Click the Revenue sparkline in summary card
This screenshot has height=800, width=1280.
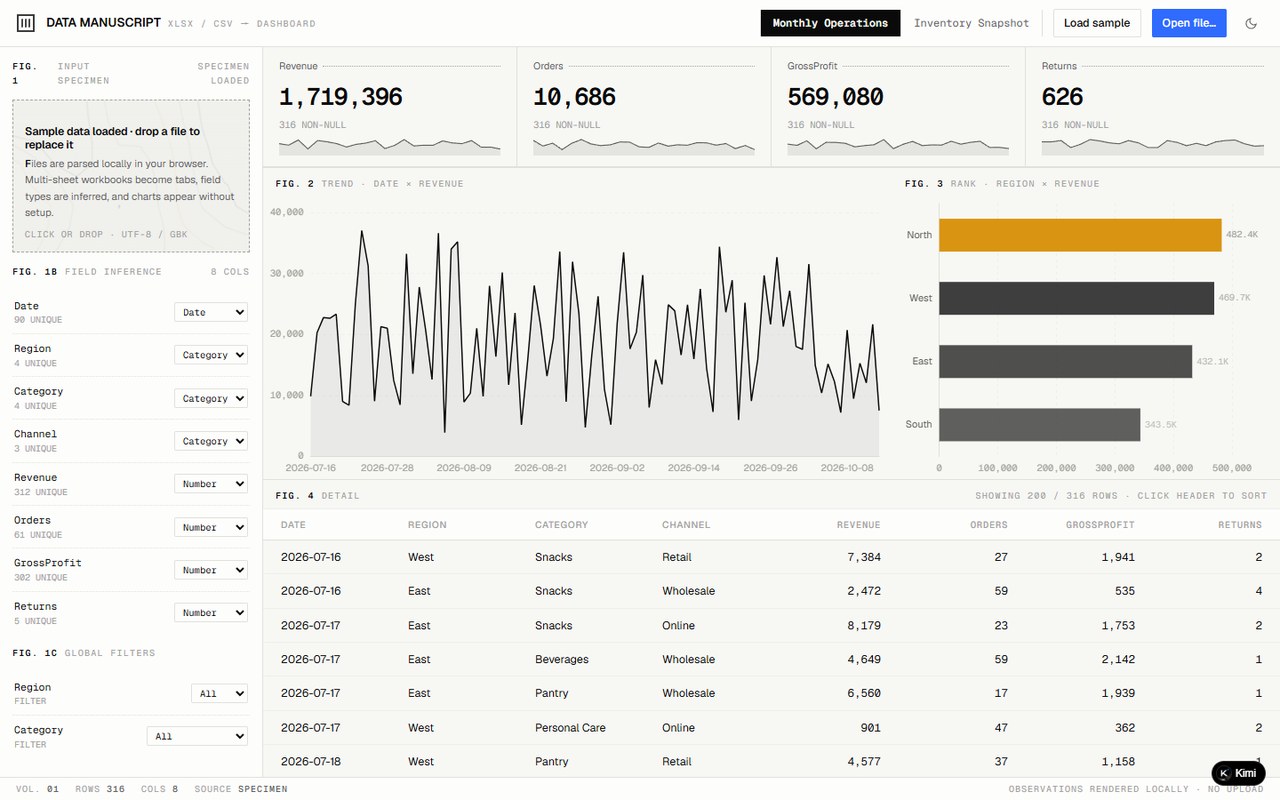389,146
